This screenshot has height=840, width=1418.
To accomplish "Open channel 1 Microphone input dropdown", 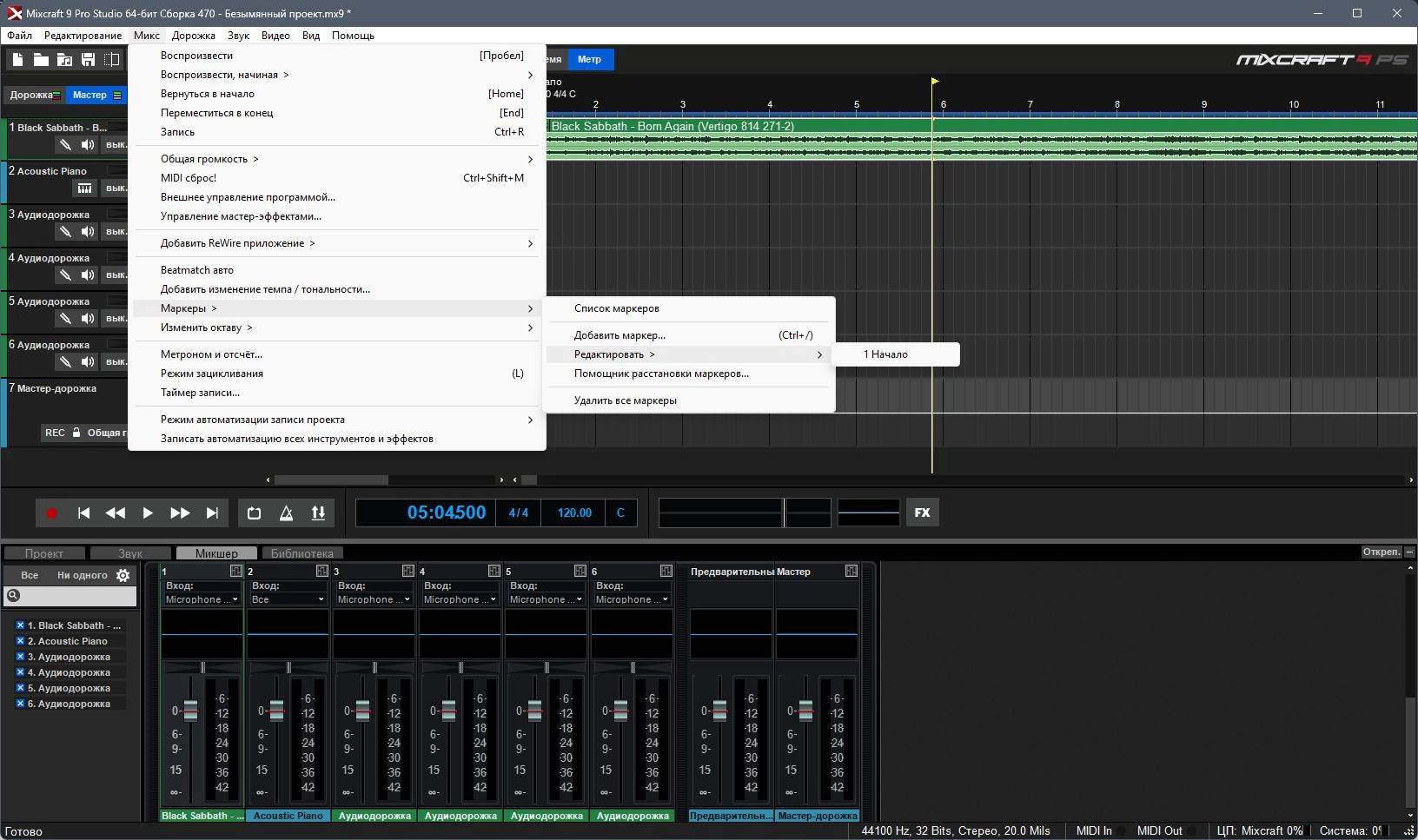I will click(x=202, y=599).
